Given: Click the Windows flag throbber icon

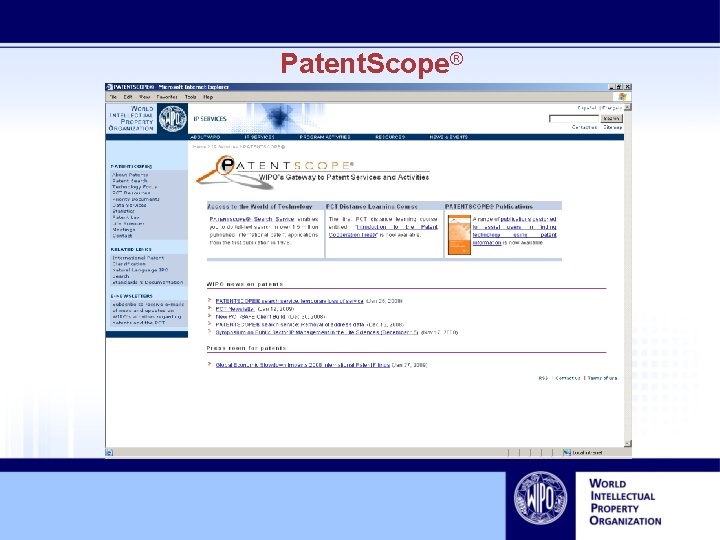Looking at the screenshot, I should point(623,96).
